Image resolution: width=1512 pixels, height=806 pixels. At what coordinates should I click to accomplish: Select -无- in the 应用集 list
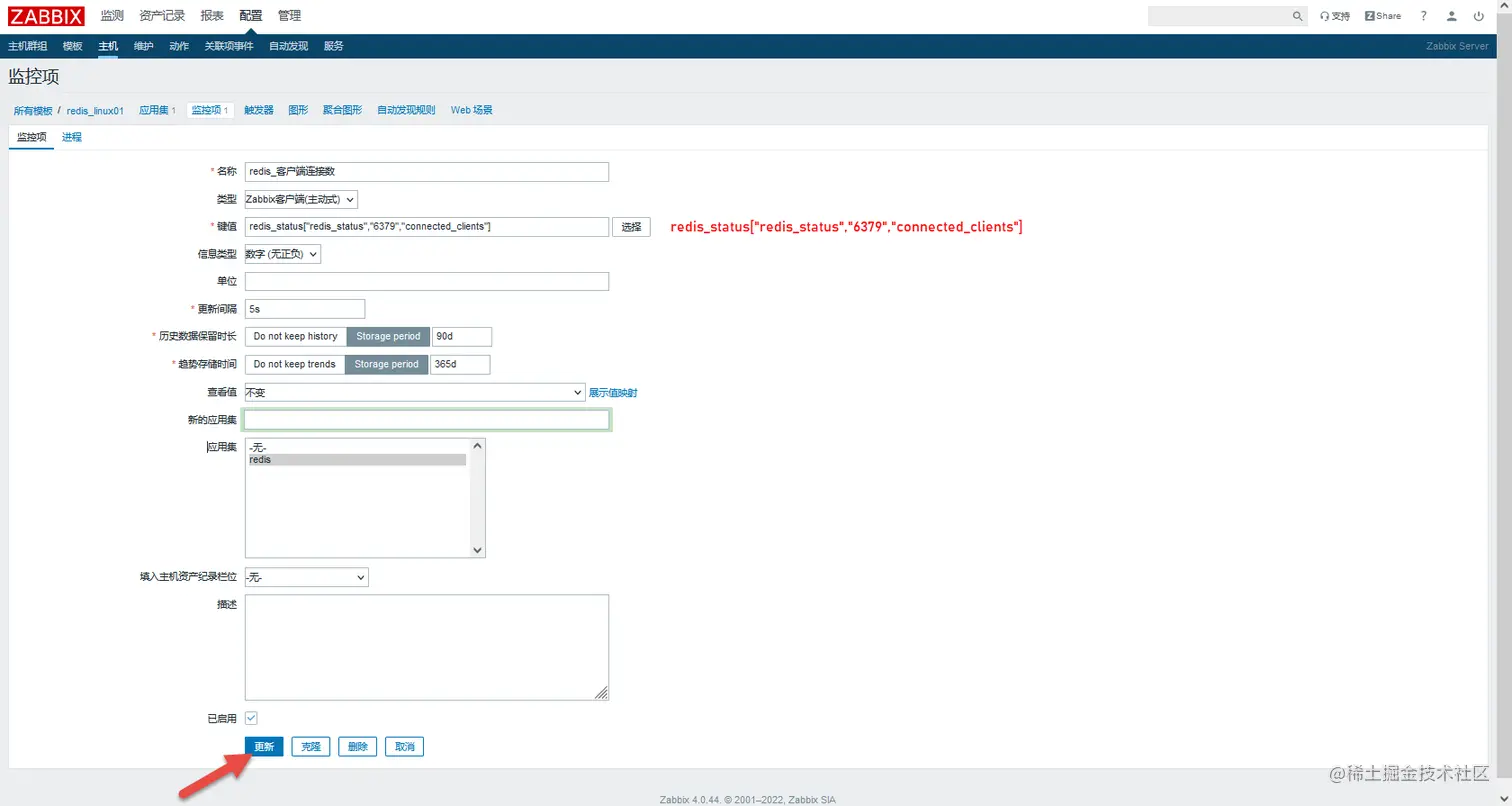click(x=357, y=448)
